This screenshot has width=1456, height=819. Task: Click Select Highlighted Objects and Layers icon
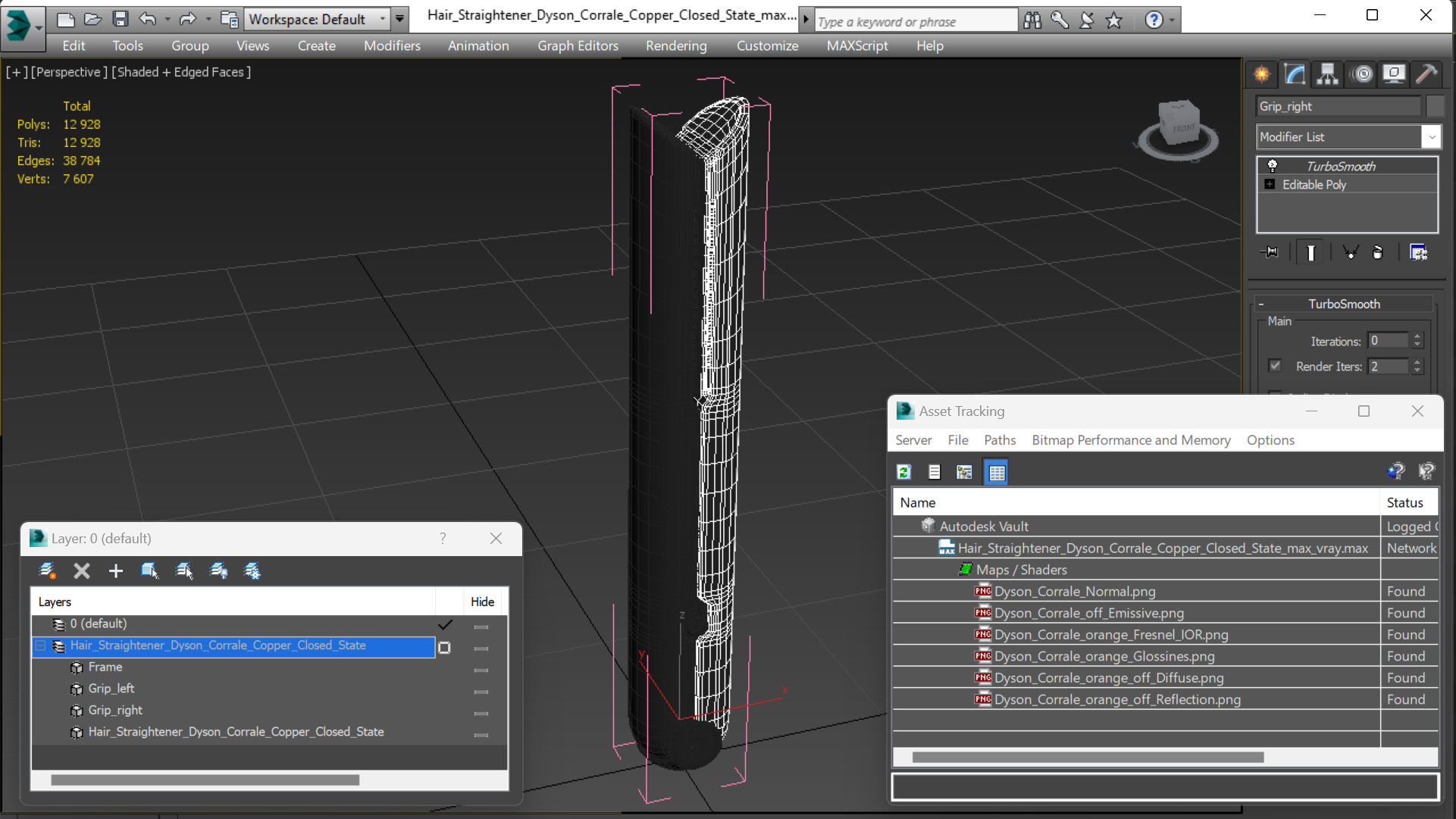pos(150,571)
